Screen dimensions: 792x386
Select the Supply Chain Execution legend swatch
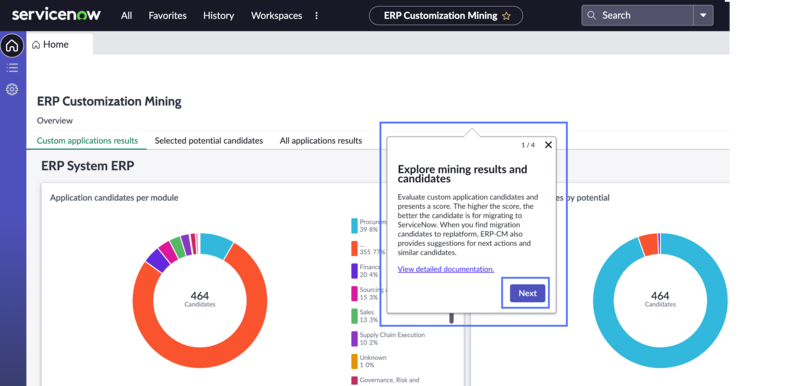pos(355,339)
